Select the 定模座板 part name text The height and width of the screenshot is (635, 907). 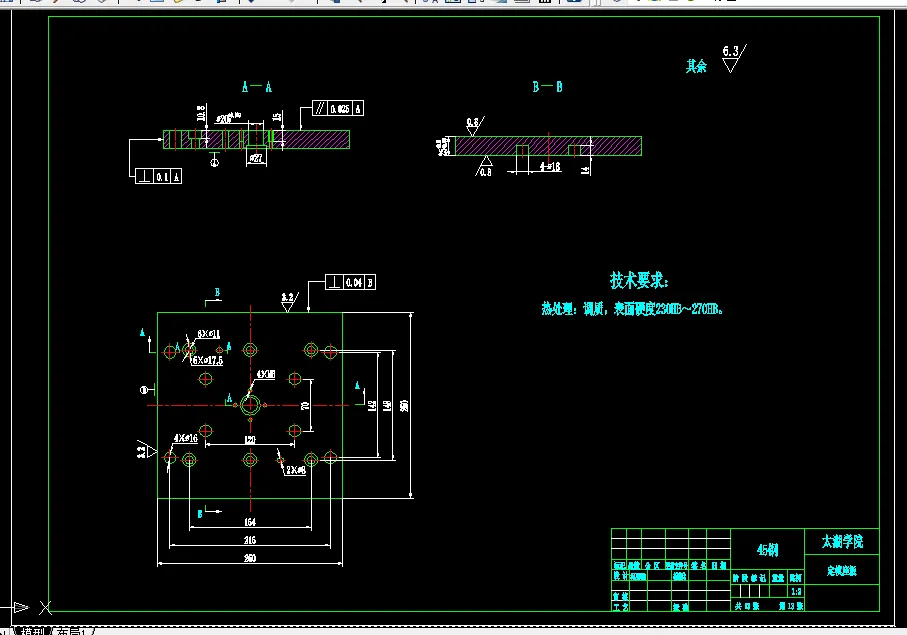[842, 571]
